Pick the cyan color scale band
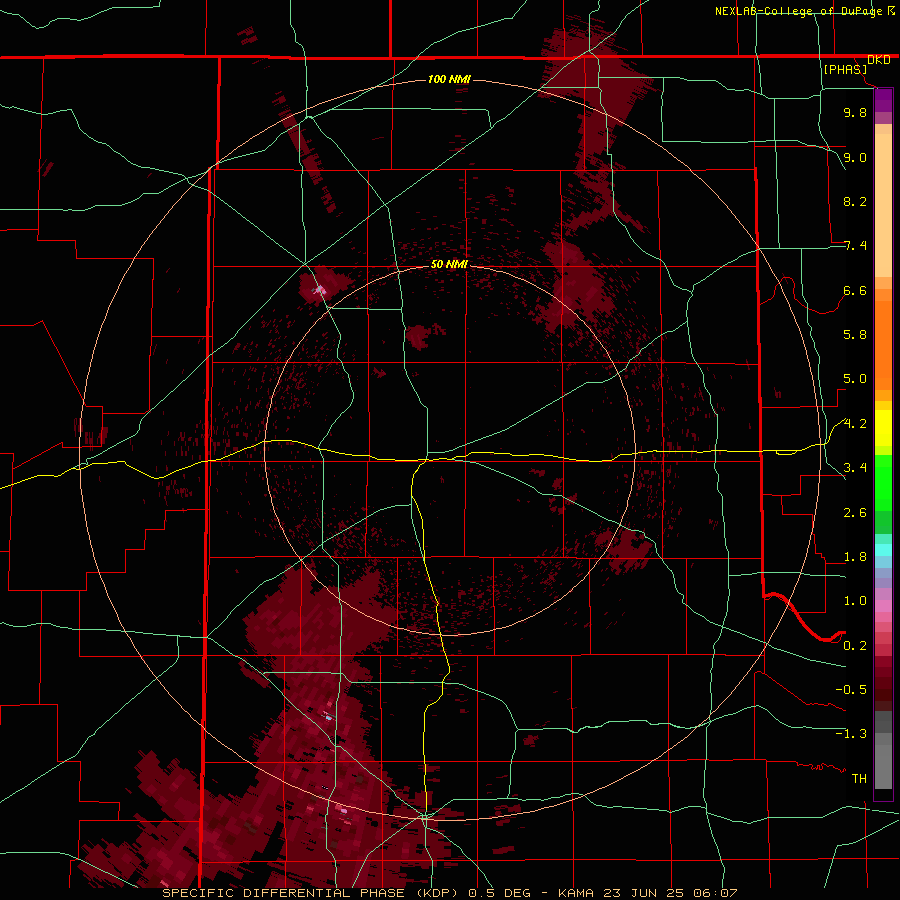The image size is (900, 900). (883, 550)
